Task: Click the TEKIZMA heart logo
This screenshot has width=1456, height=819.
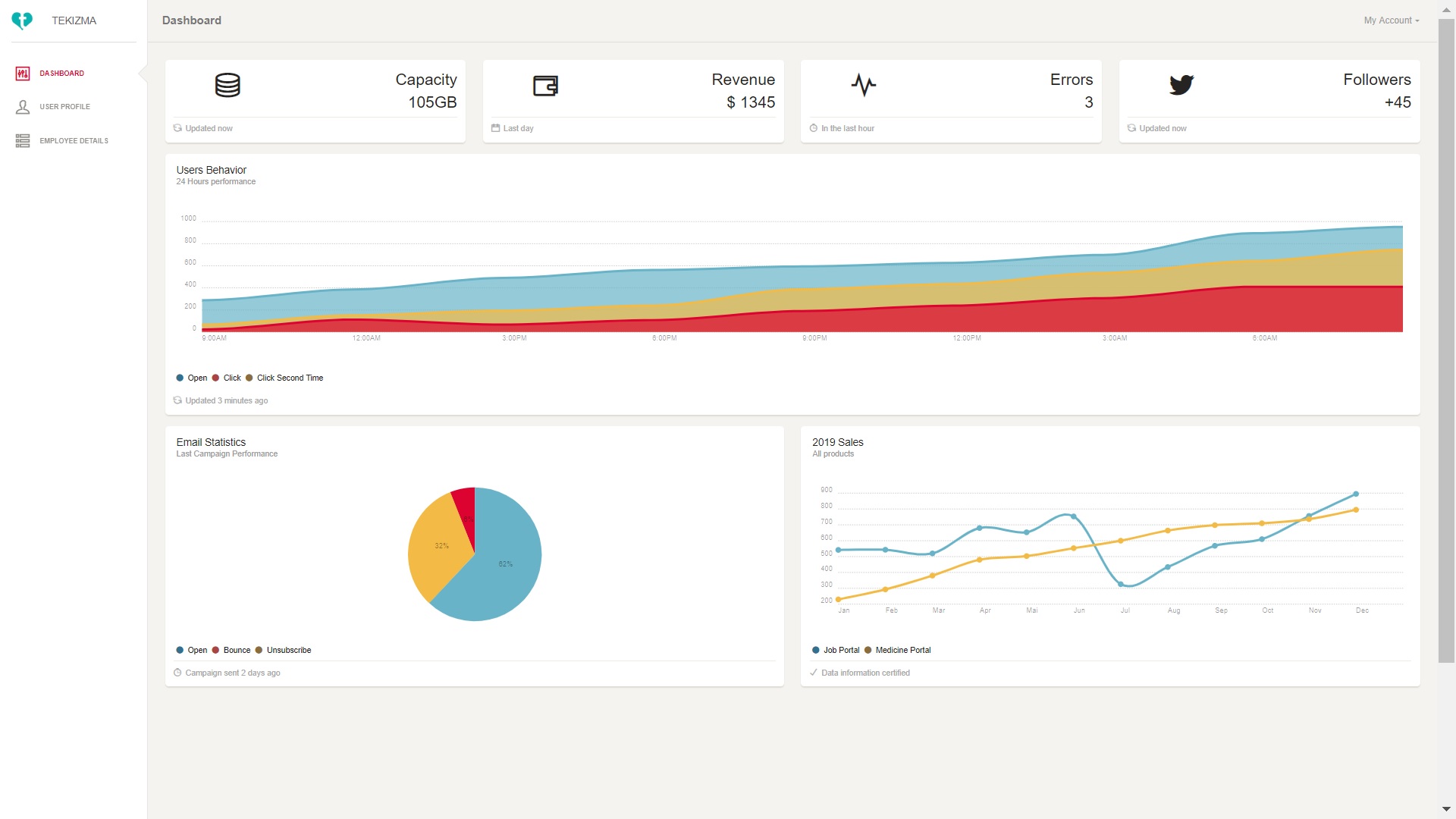Action: pos(22,20)
